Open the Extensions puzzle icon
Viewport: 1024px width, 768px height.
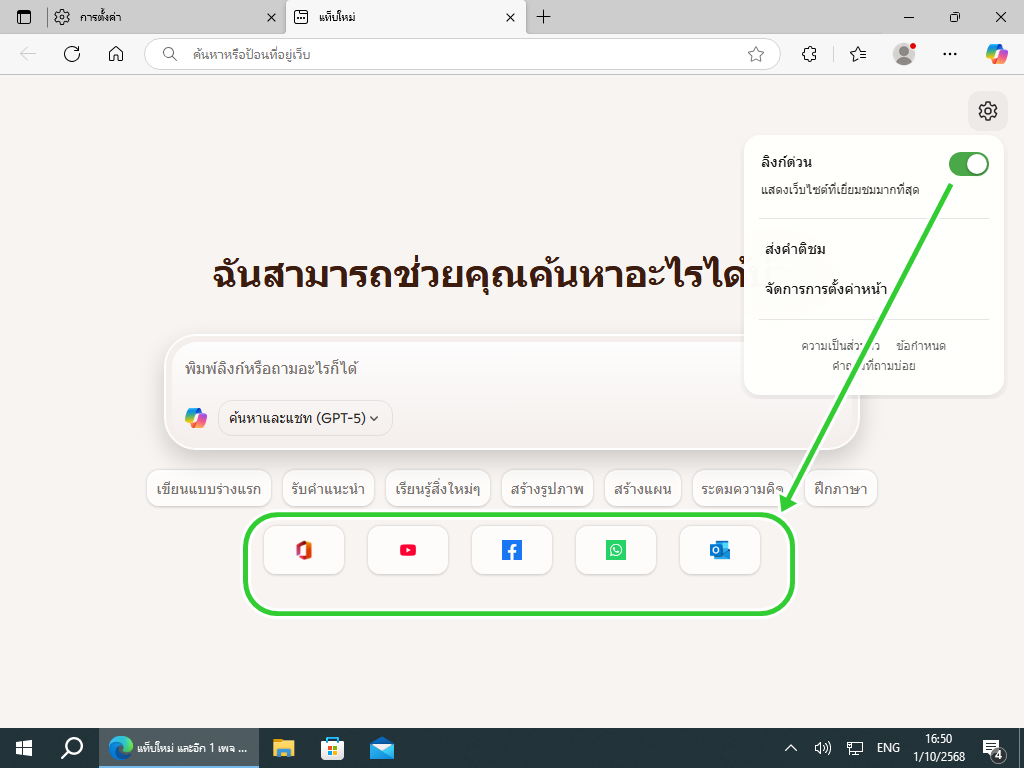(810, 54)
